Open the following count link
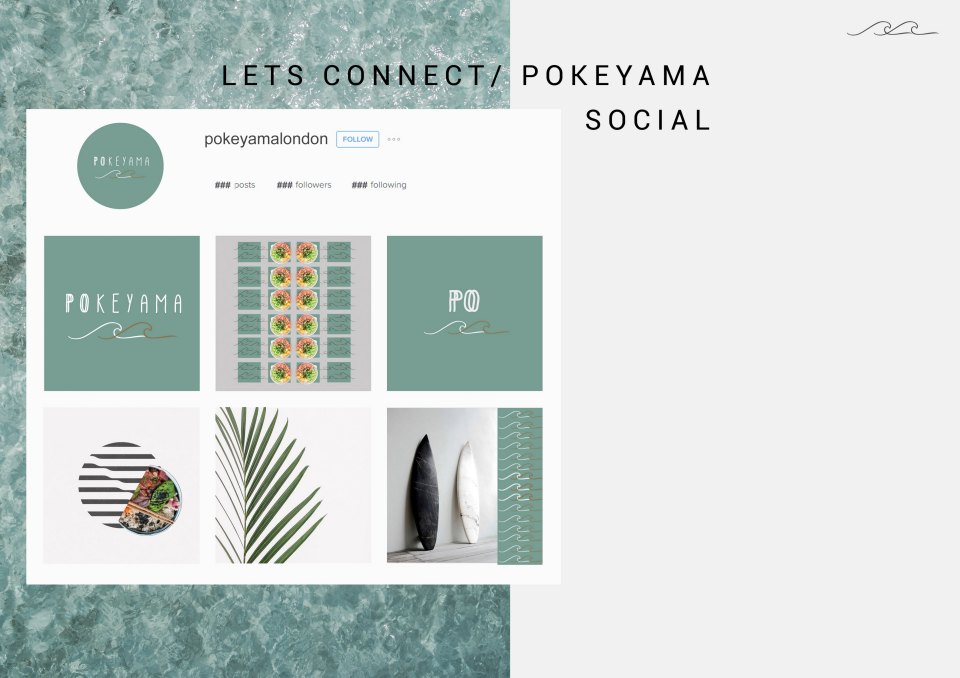 click(x=379, y=185)
